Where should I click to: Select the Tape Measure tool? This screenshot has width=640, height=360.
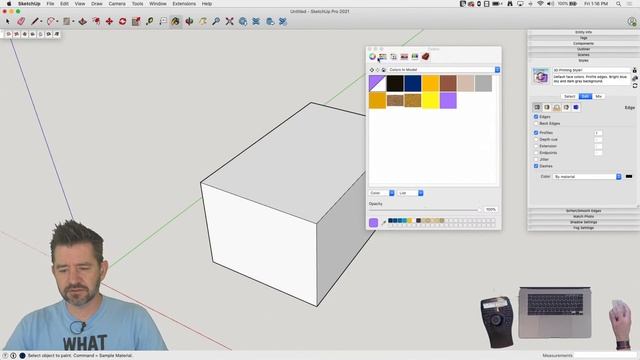click(149, 21)
